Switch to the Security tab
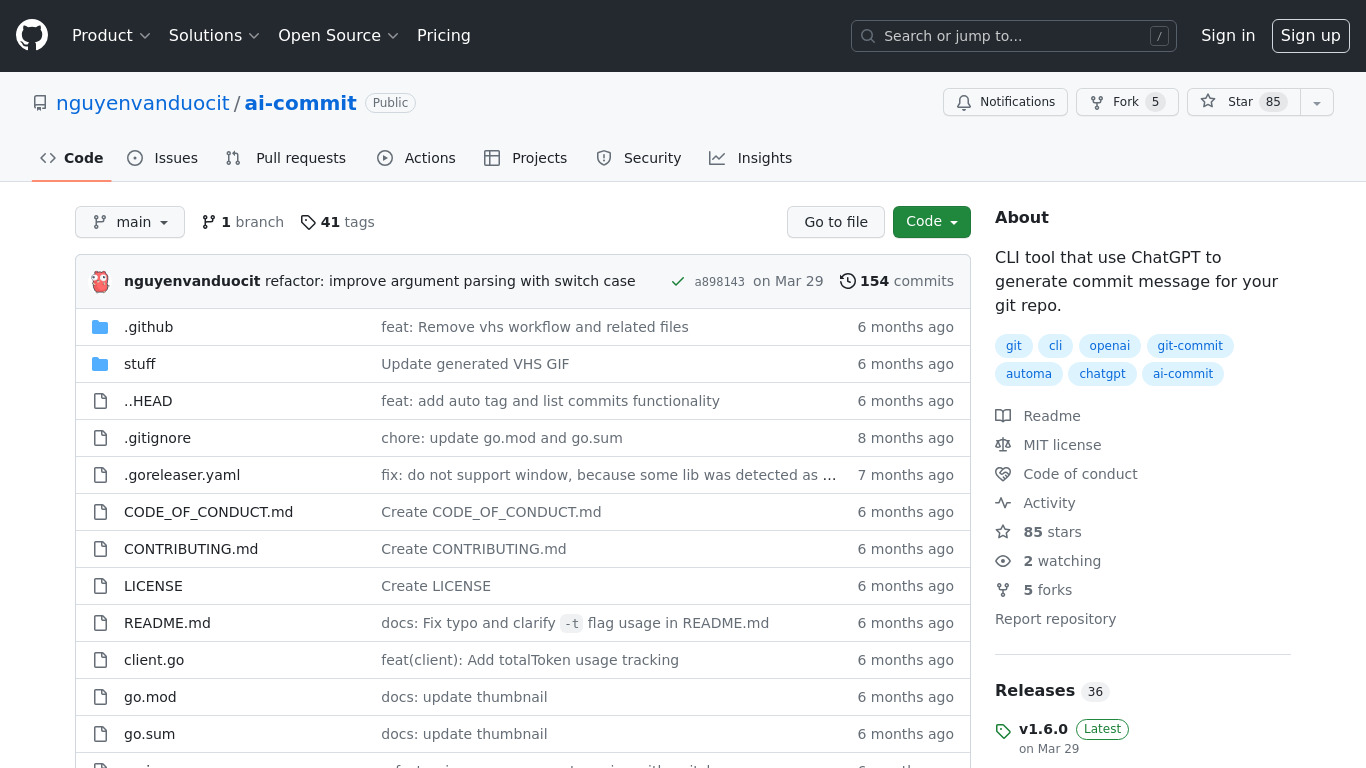The image size is (1366, 768). point(638,158)
